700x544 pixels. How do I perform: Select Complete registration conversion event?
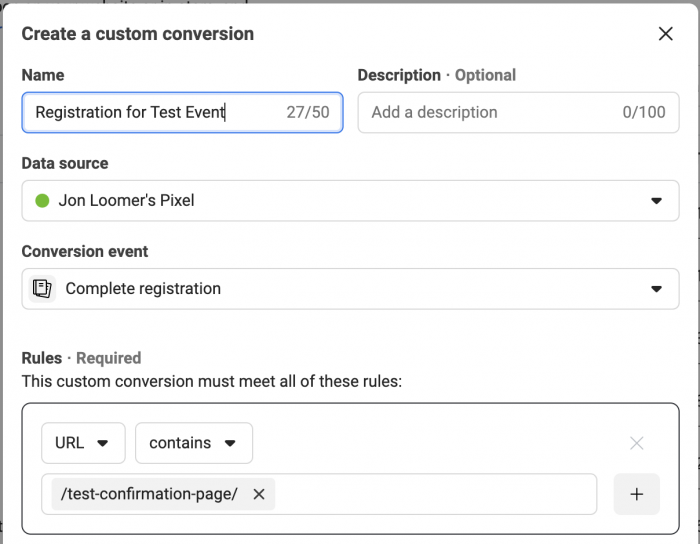tap(350, 289)
